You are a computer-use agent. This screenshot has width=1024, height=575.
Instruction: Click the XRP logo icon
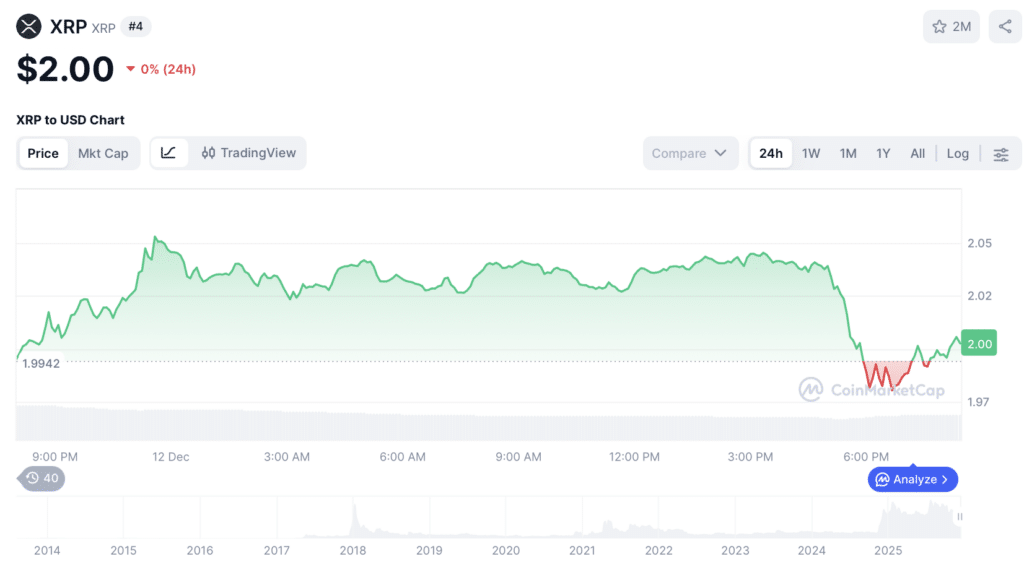(x=29, y=27)
